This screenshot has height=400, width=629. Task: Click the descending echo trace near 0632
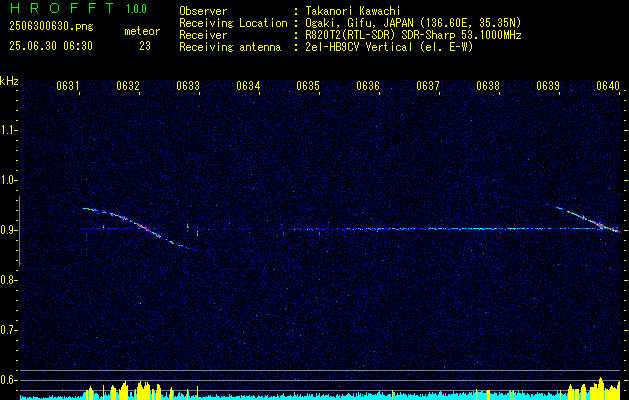138,226
